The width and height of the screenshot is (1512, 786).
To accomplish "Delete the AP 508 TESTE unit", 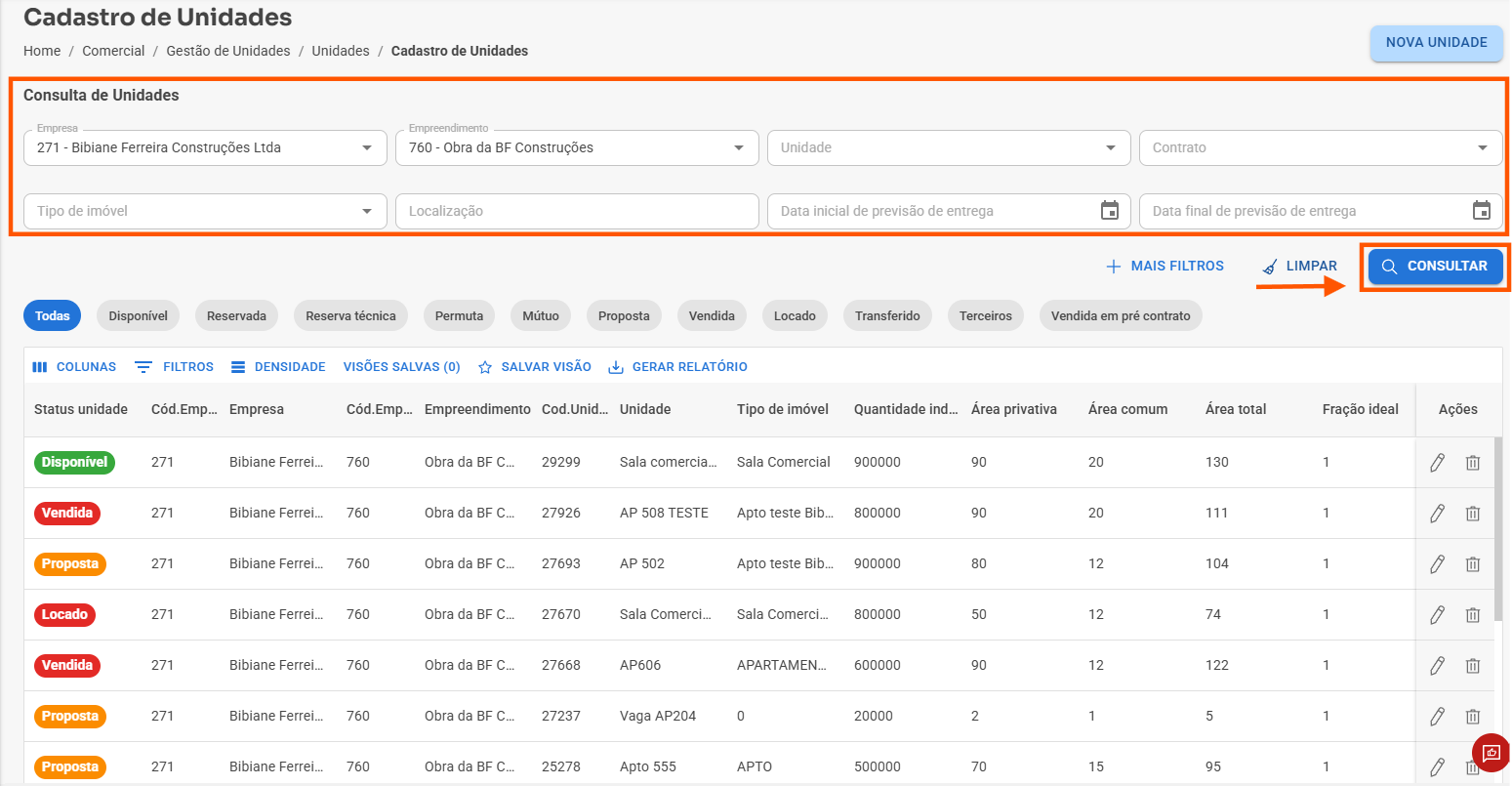I will [1473, 514].
